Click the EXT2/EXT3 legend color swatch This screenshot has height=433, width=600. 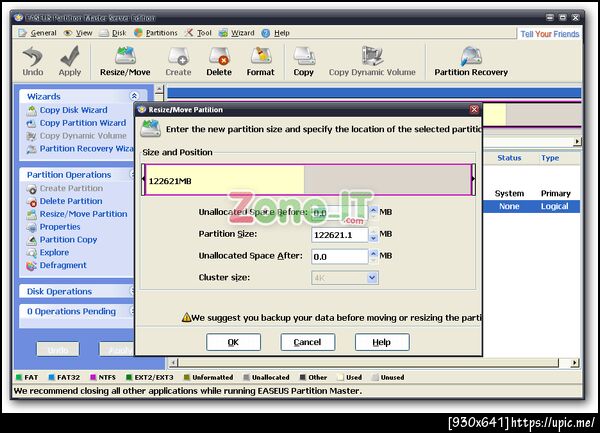(x=129, y=378)
